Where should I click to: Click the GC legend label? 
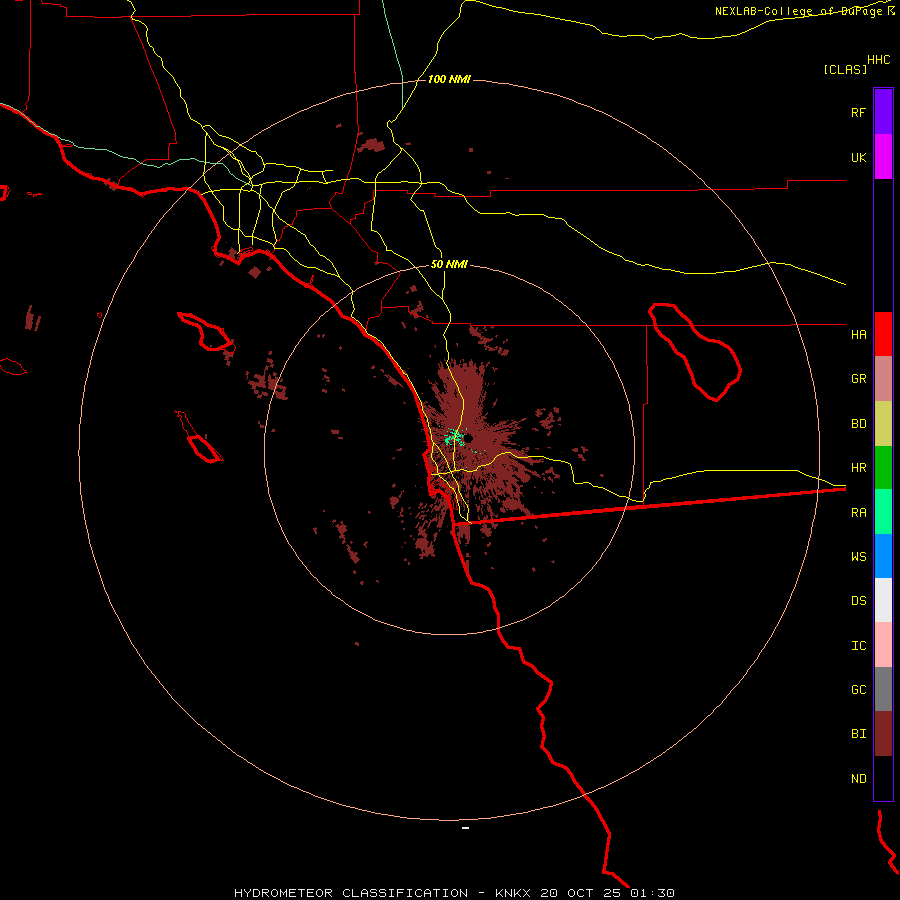[858, 689]
